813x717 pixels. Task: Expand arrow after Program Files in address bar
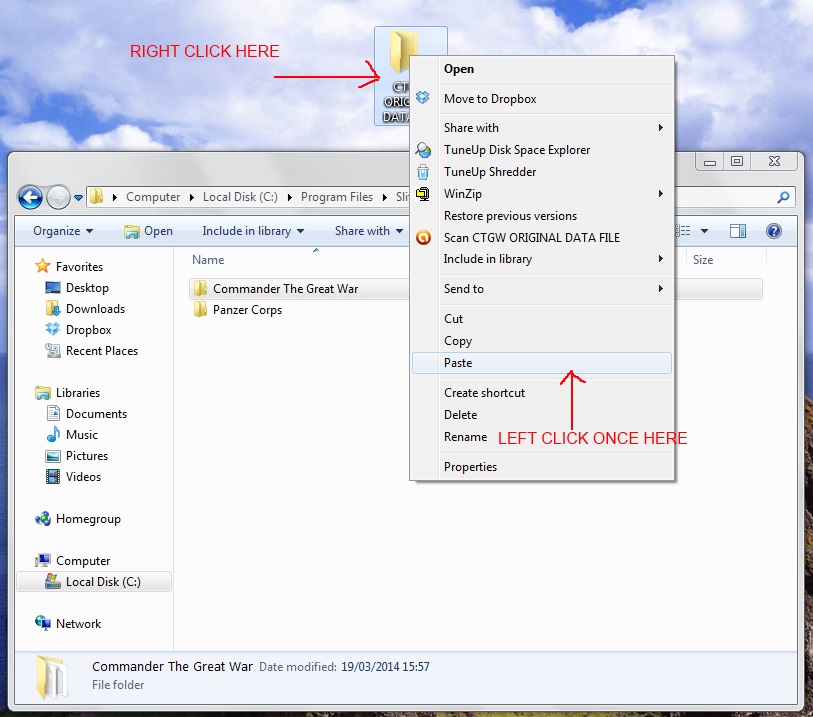pos(385,197)
